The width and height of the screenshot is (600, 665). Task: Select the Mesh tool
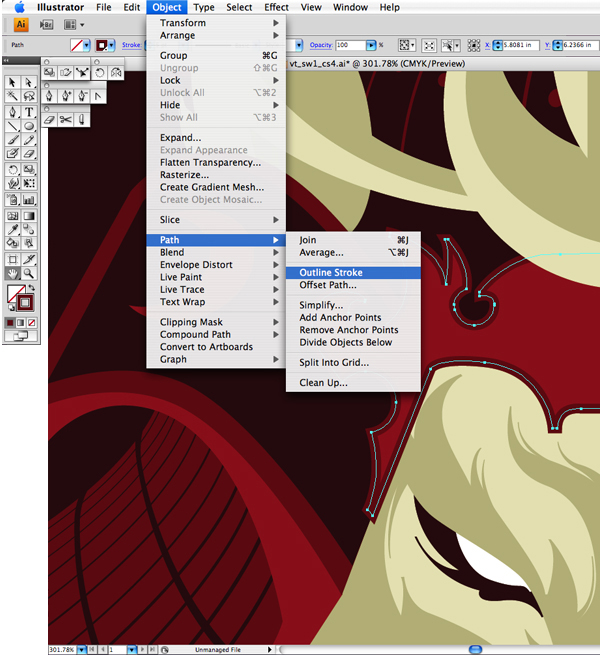(x=12, y=215)
